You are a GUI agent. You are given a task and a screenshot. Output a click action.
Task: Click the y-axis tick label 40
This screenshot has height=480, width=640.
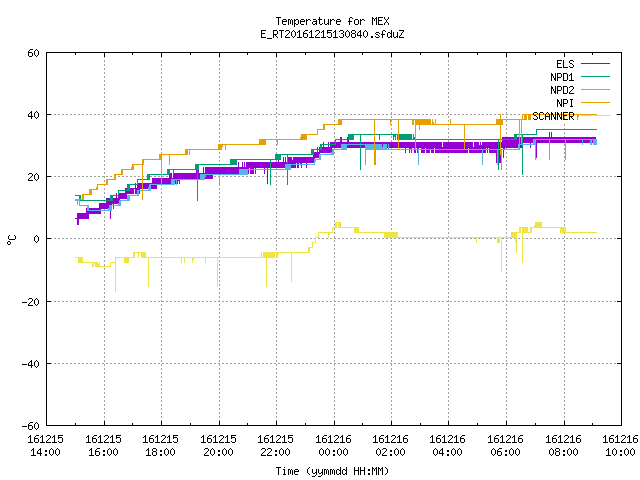click(33, 115)
